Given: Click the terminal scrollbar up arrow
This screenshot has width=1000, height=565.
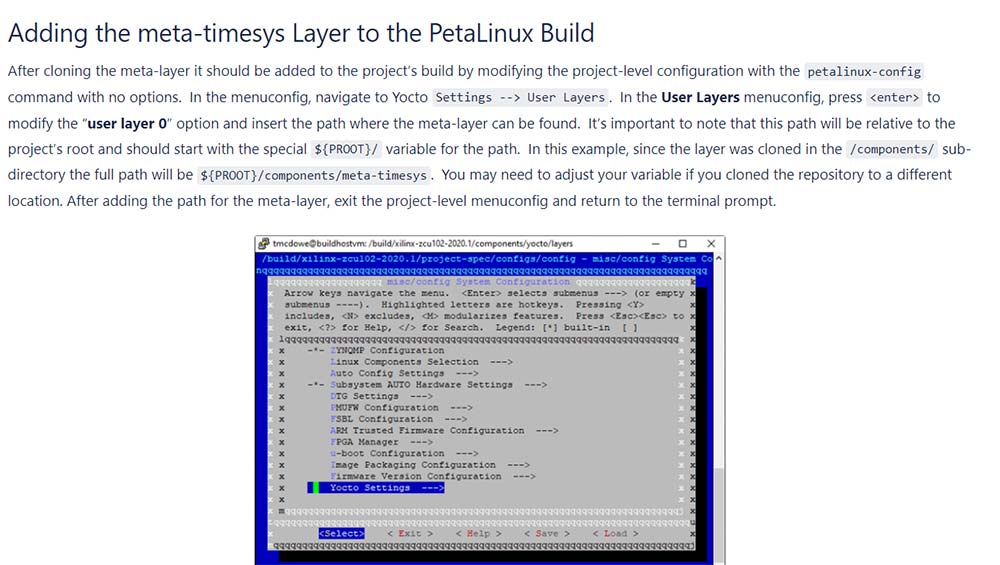Looking at the screenshot, I should coord(719,258).
